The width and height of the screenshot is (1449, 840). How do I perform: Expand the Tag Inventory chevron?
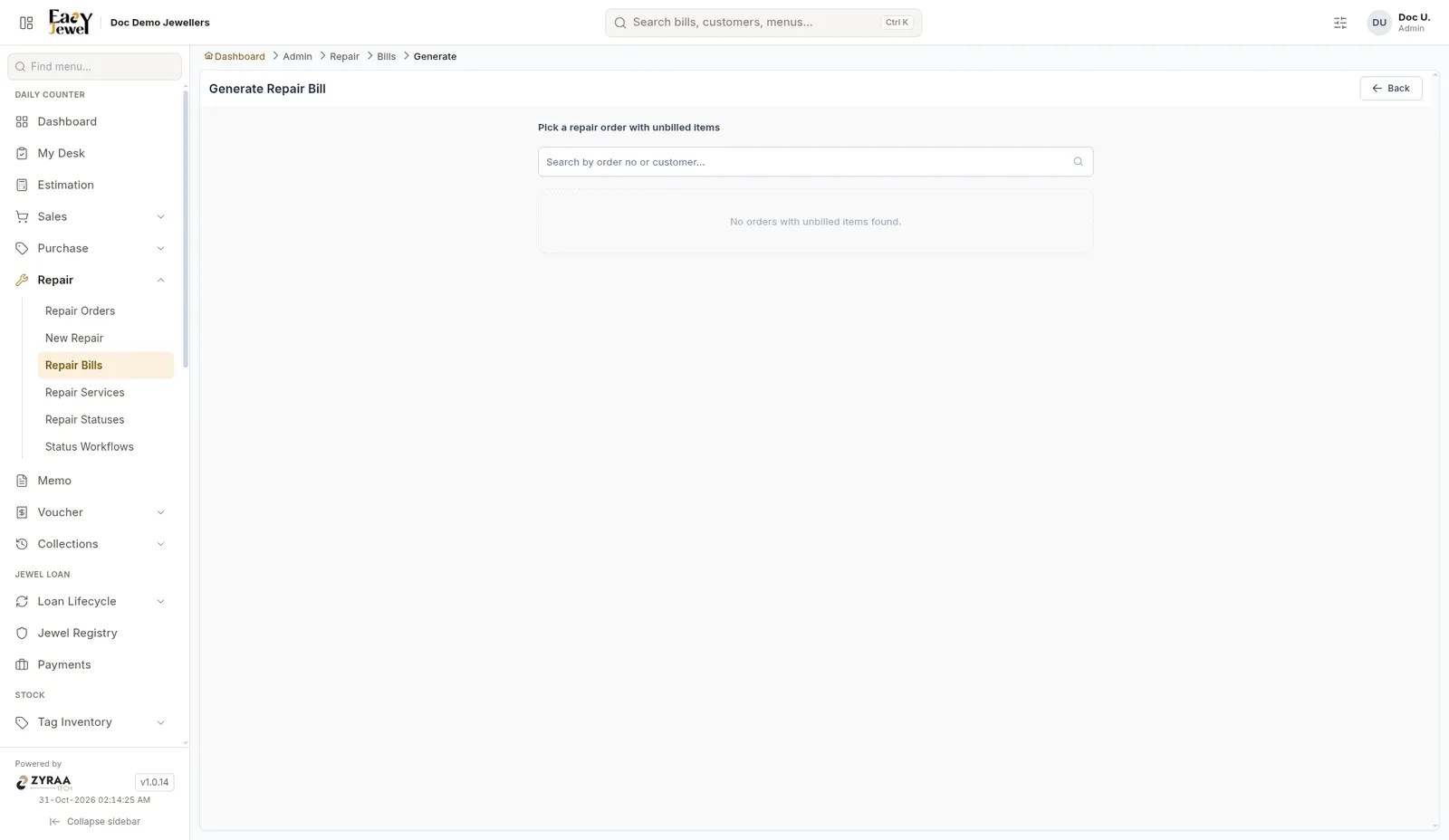click(x=160, y=722)
